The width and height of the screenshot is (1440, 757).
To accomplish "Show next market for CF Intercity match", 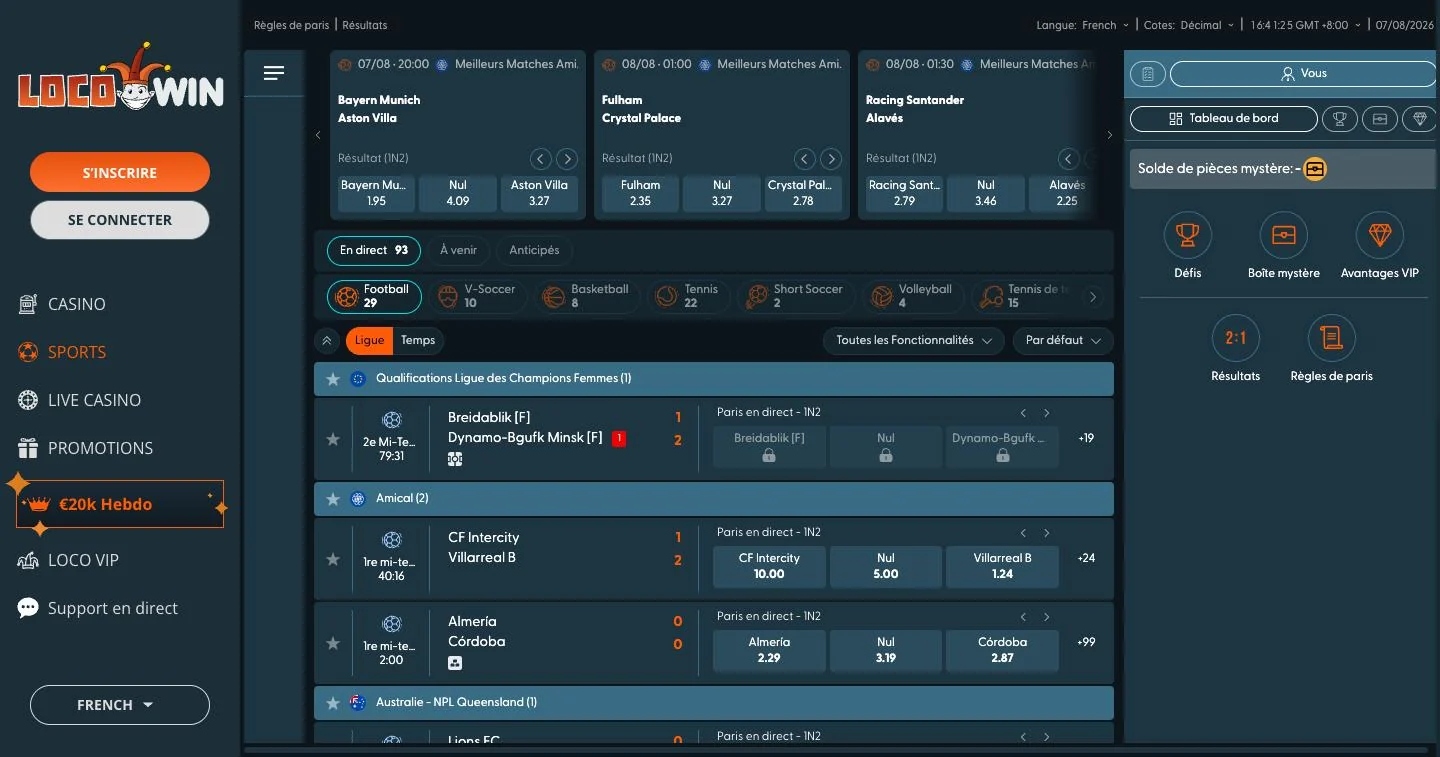I will tap(1047, 533).
